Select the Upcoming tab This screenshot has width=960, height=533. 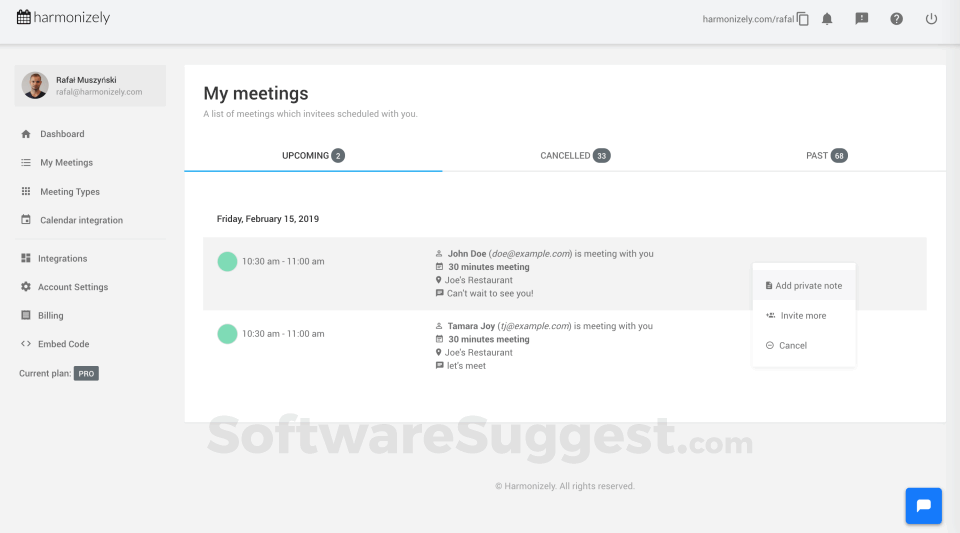tap(313, 156)
